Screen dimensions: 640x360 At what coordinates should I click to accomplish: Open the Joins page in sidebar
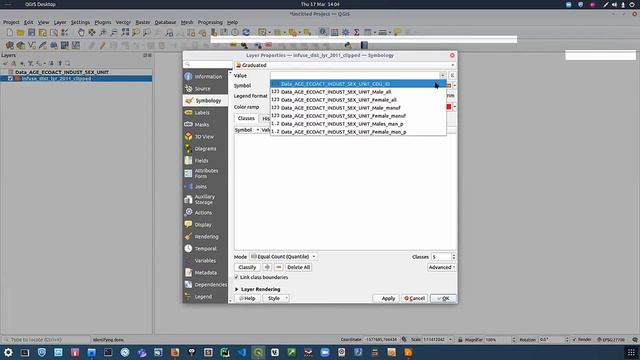click(x=205, y=187)
